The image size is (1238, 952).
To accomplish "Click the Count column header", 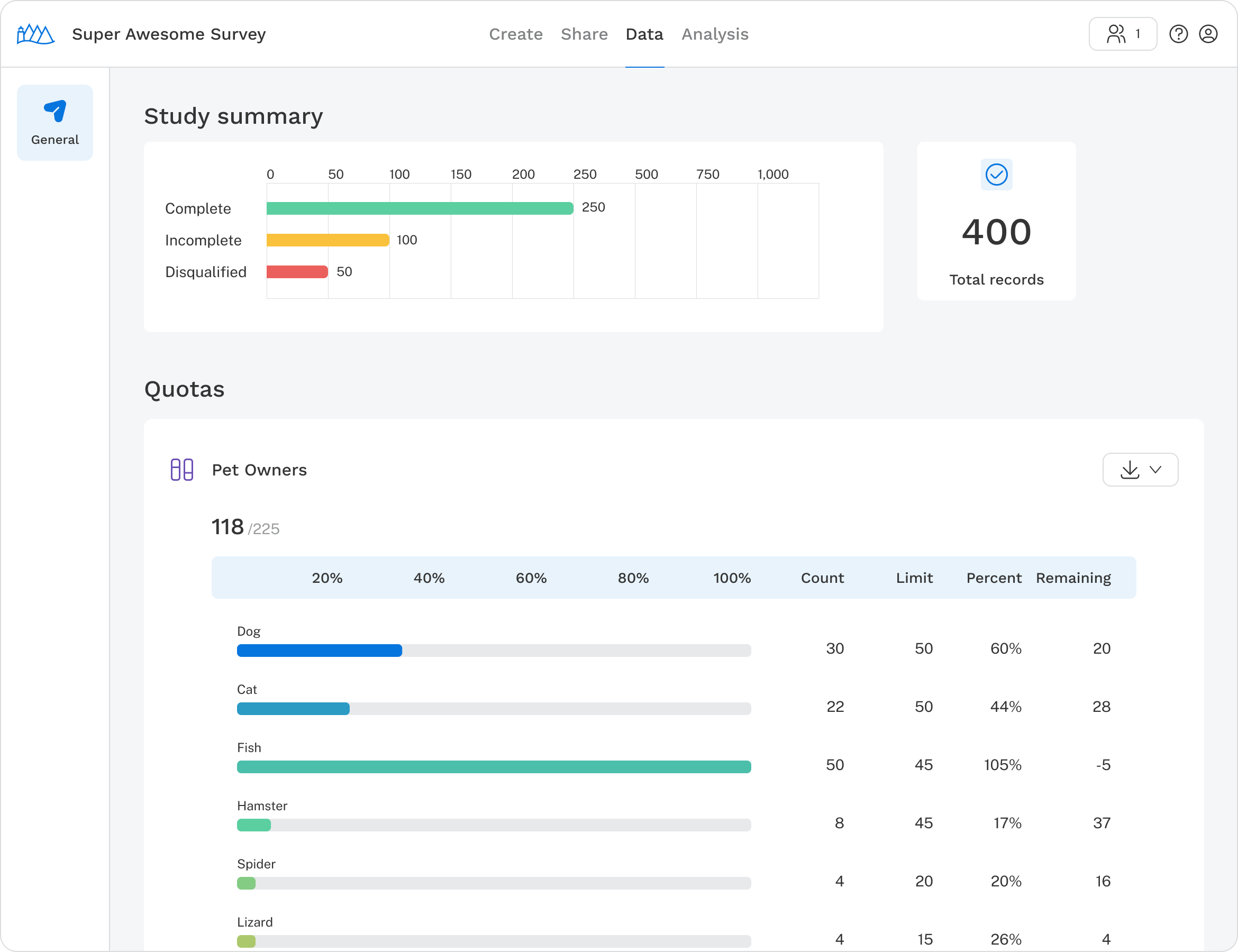I will [x=822, y=578].
